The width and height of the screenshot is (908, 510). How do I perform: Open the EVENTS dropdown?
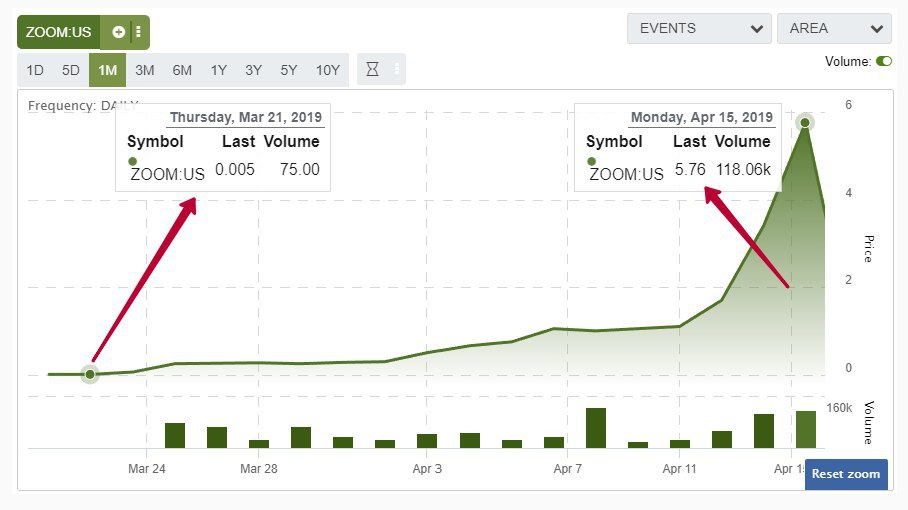pyautogui.click(x=699, y=28)
